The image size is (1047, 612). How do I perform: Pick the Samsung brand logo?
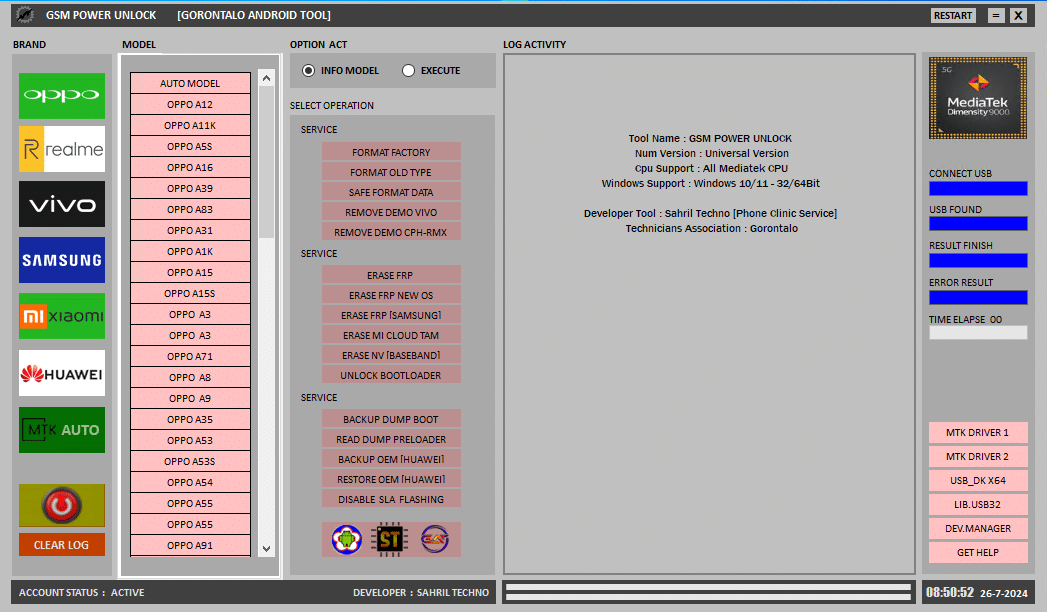coord(61,260)
